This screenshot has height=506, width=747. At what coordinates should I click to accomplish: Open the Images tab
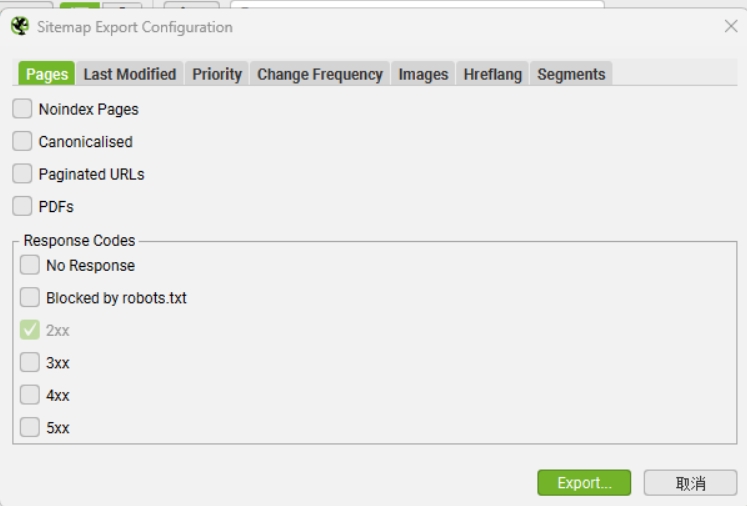[423, 73]
